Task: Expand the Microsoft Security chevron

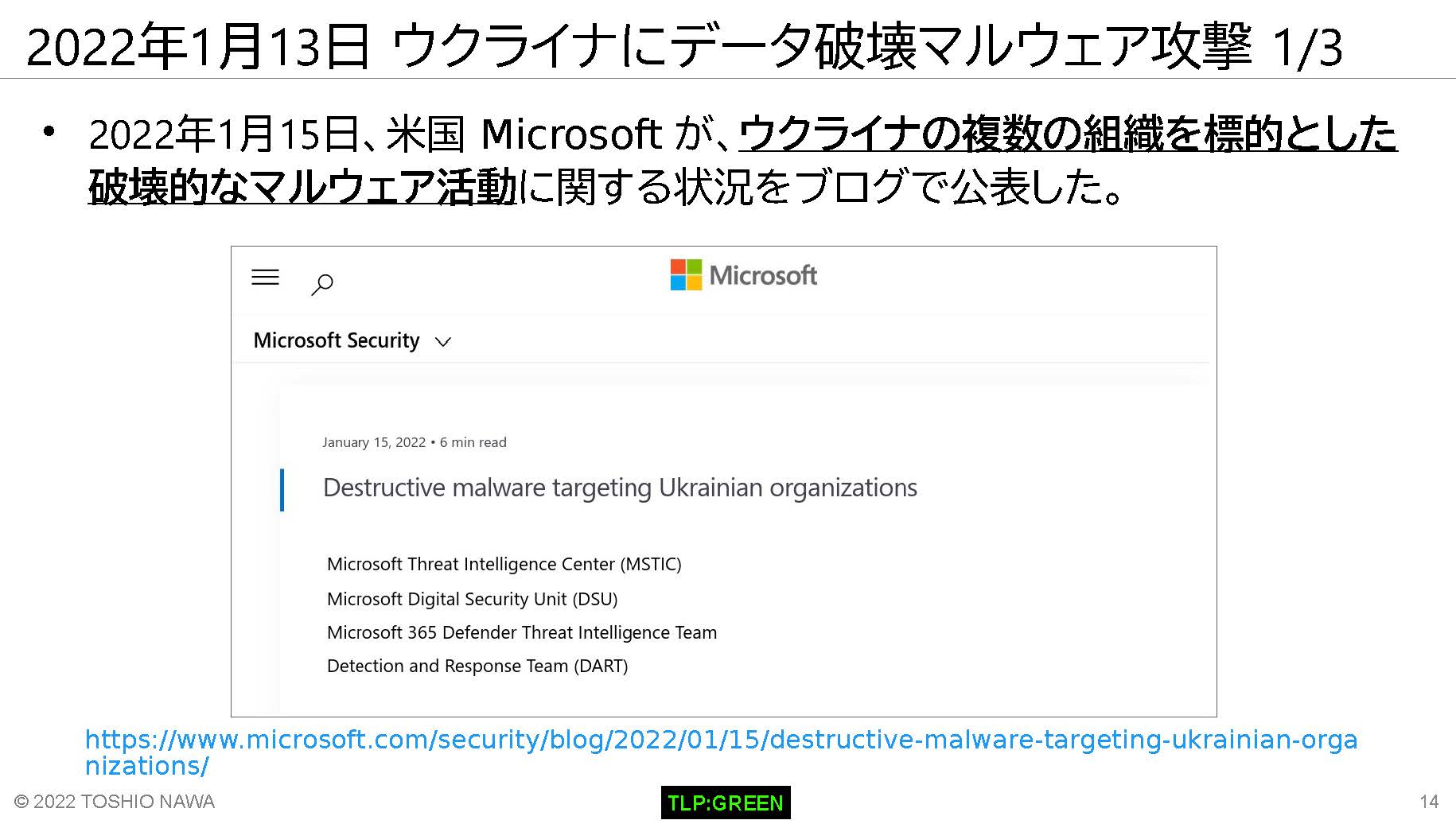Action: [x=443, y=342]
